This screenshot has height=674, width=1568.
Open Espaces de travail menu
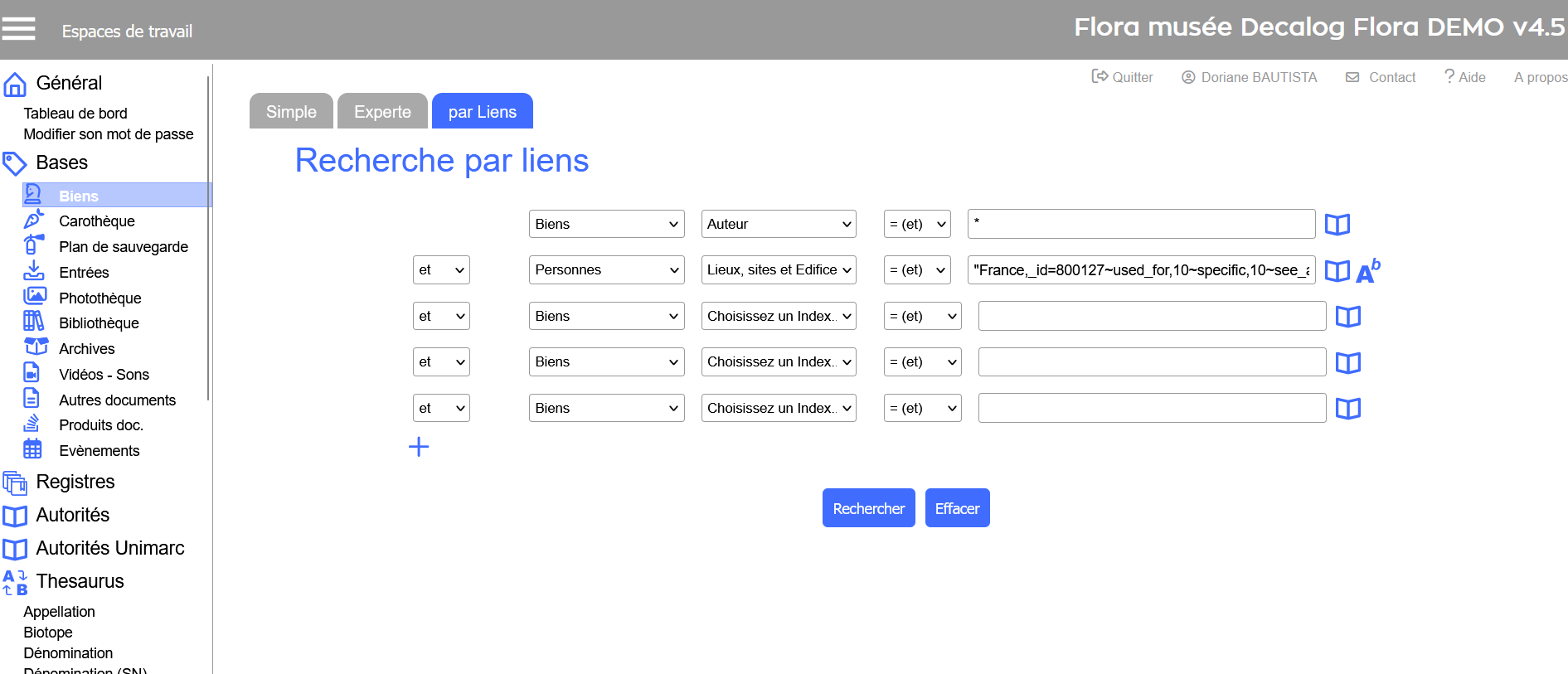(127, 32)
